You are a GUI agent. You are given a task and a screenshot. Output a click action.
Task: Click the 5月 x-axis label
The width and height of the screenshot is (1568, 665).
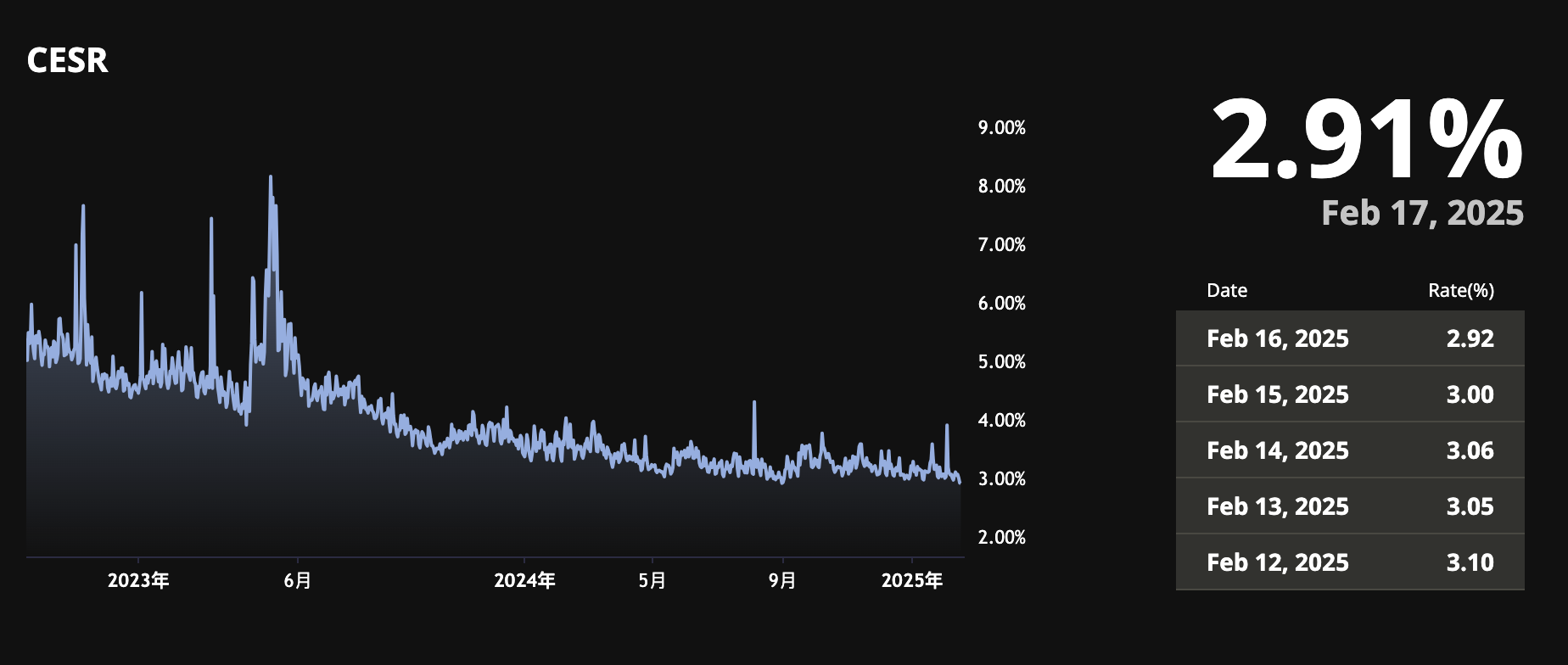652,581
